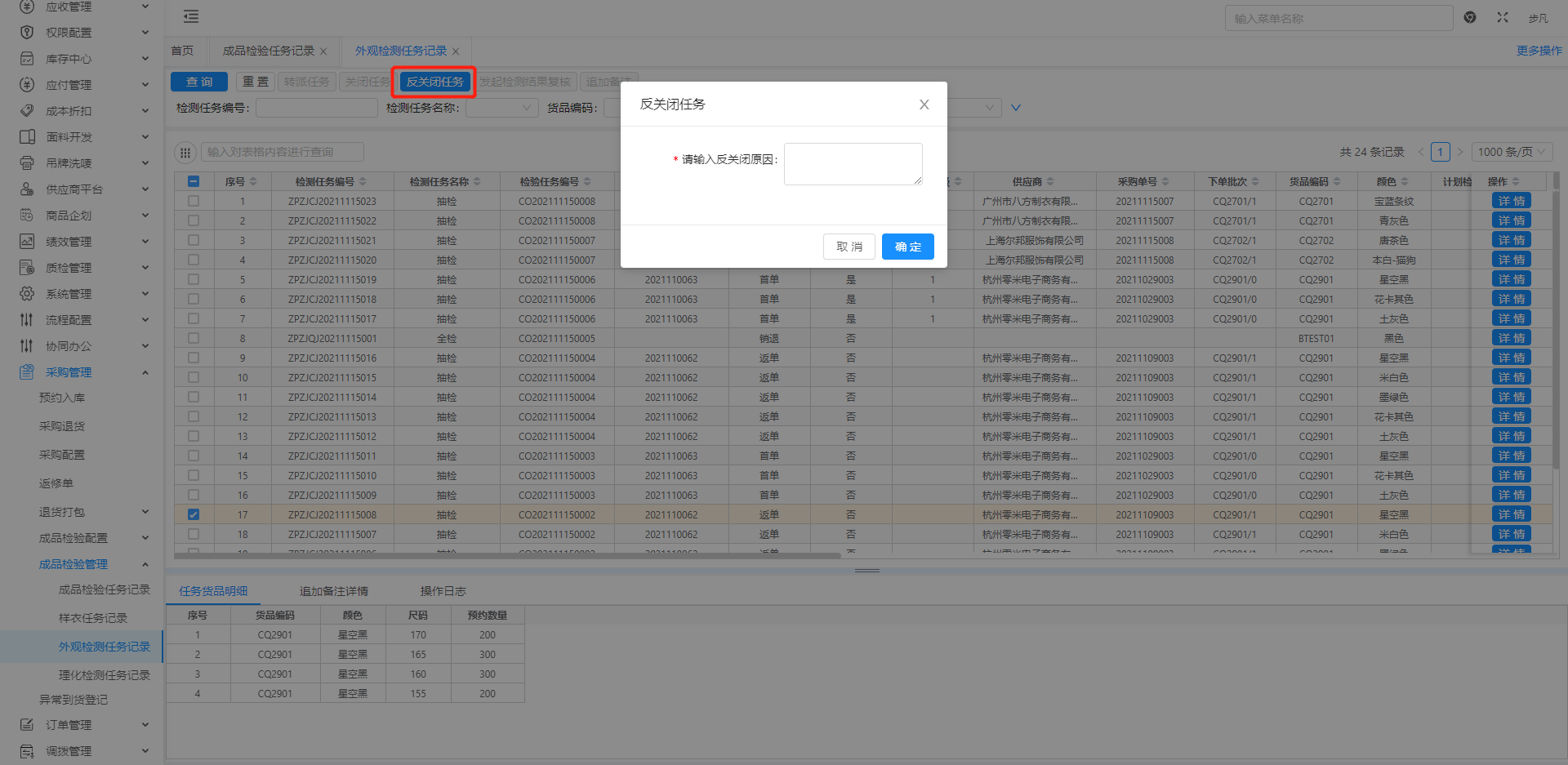1568x765 pixels.
Task: Switch to the 操作日志 tab
Action: point(443,591)
